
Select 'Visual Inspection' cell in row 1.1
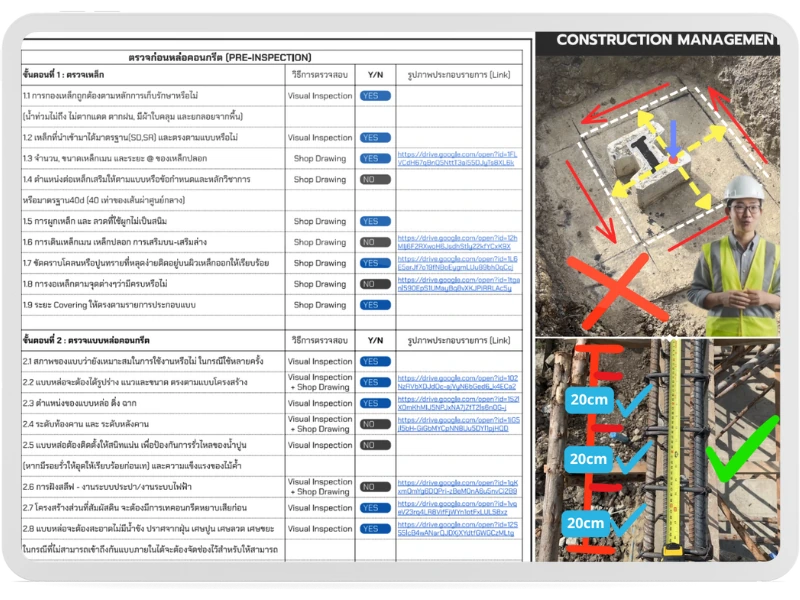(x=320, y=96)
